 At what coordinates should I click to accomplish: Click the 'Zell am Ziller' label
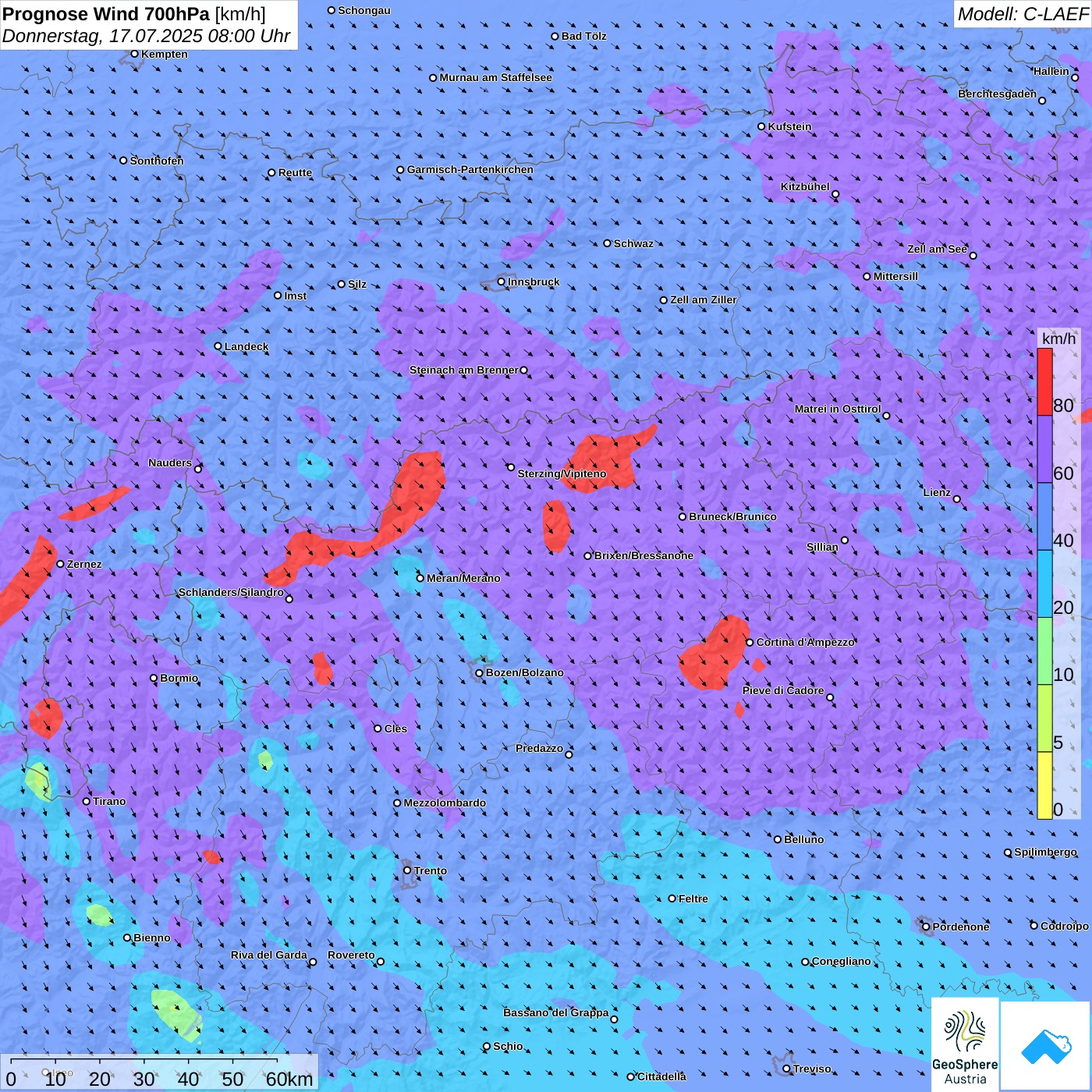[704, 300]
